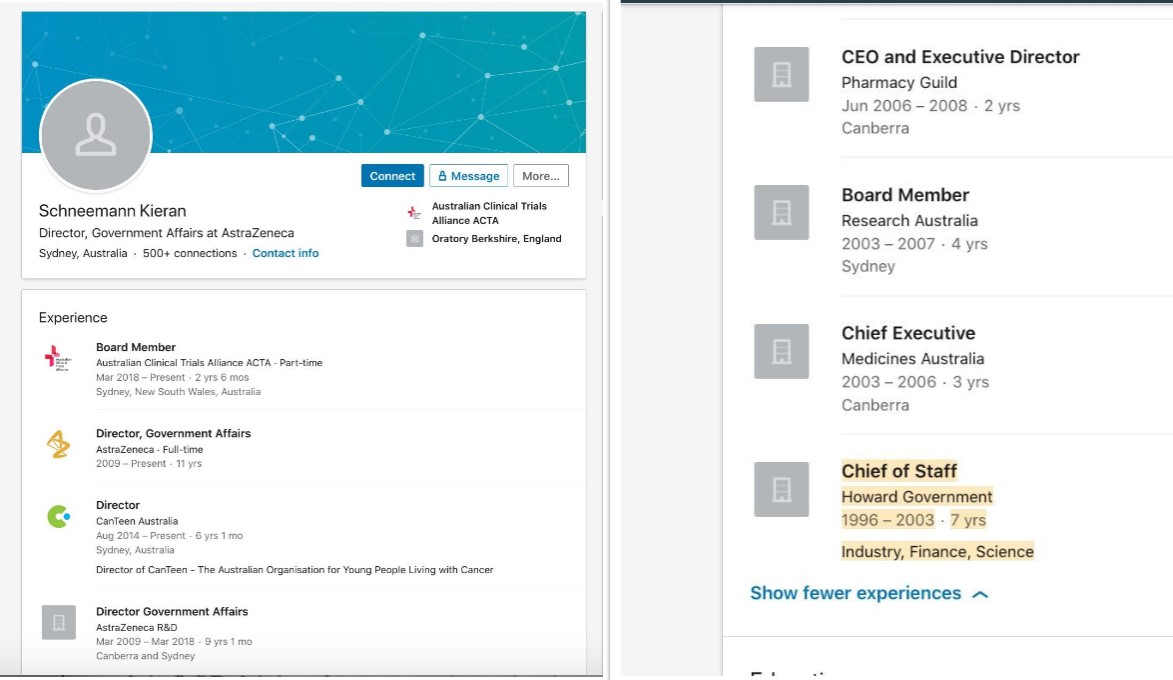Click the locked Message button
Viewport: 1173px width, 680px height.
tap(468, 176)
